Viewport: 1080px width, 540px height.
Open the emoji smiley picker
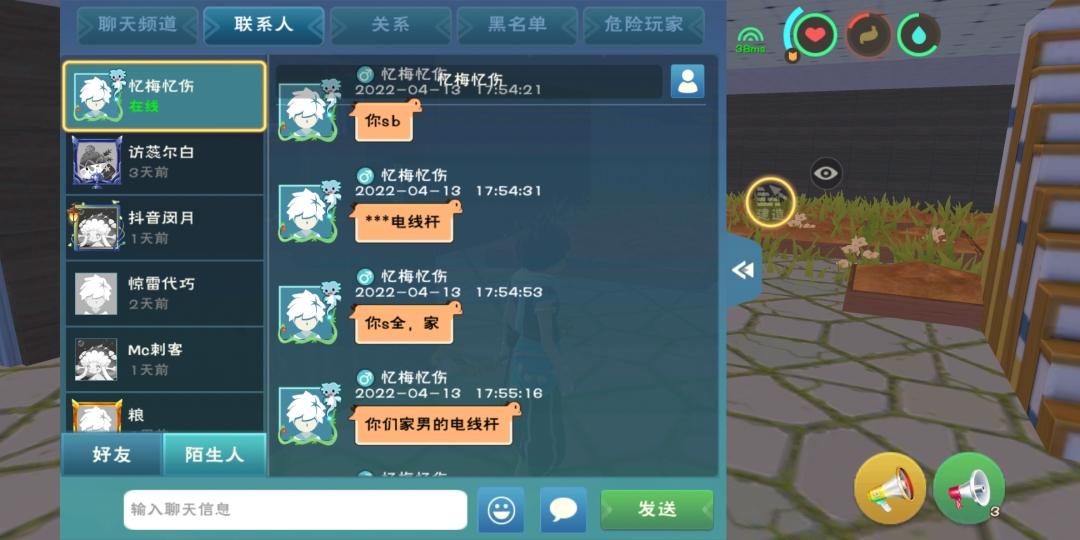(x=501, y=510)
